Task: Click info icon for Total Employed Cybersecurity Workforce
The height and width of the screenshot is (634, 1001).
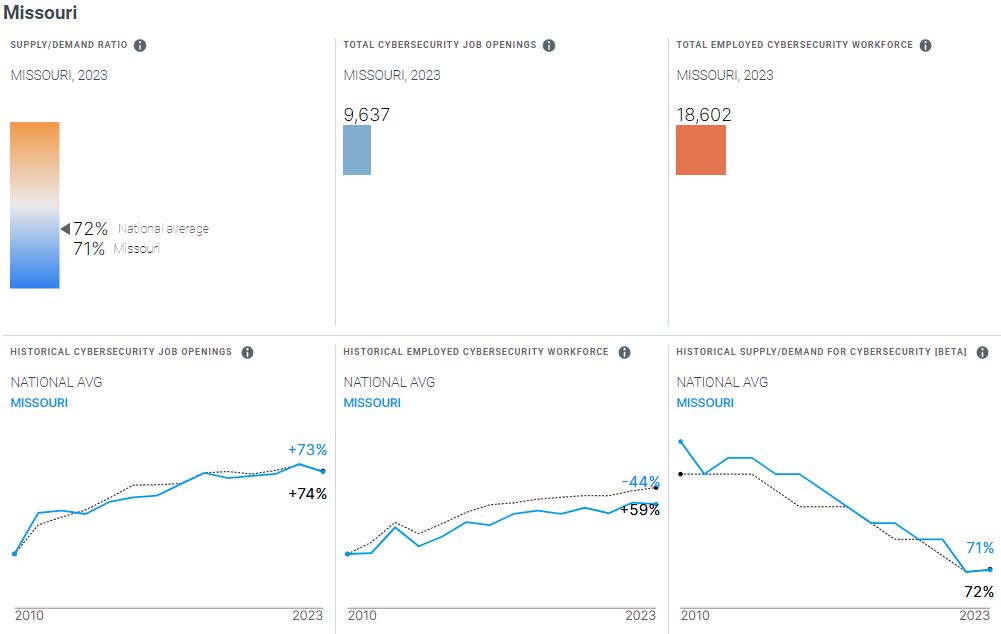Action: (x=925, y=45)
